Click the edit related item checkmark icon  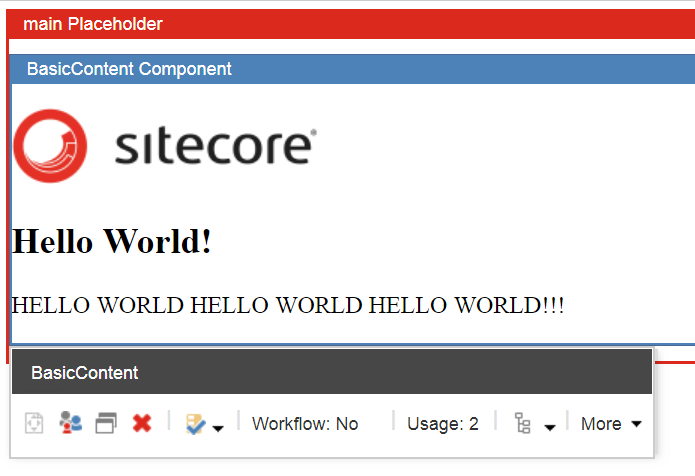[195, 424]
